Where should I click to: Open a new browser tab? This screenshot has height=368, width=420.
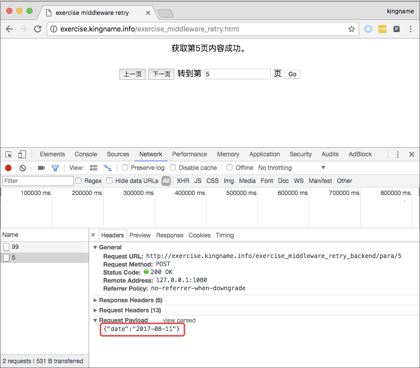click(165, 13)
